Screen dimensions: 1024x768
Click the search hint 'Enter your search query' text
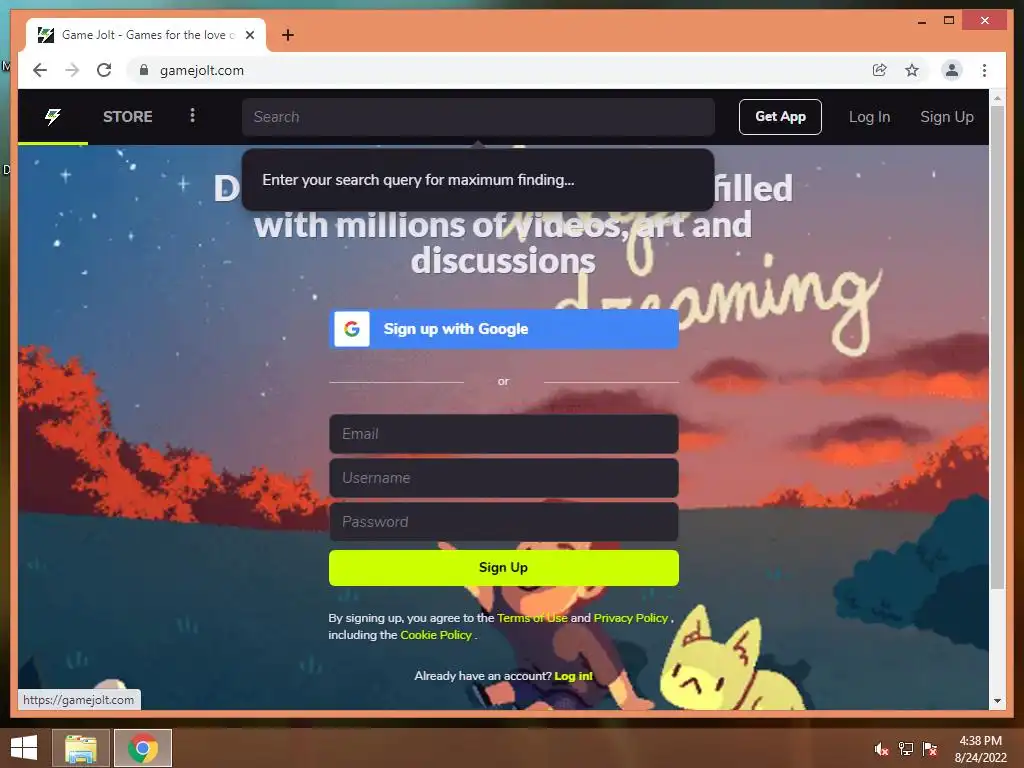click(418, 180)
